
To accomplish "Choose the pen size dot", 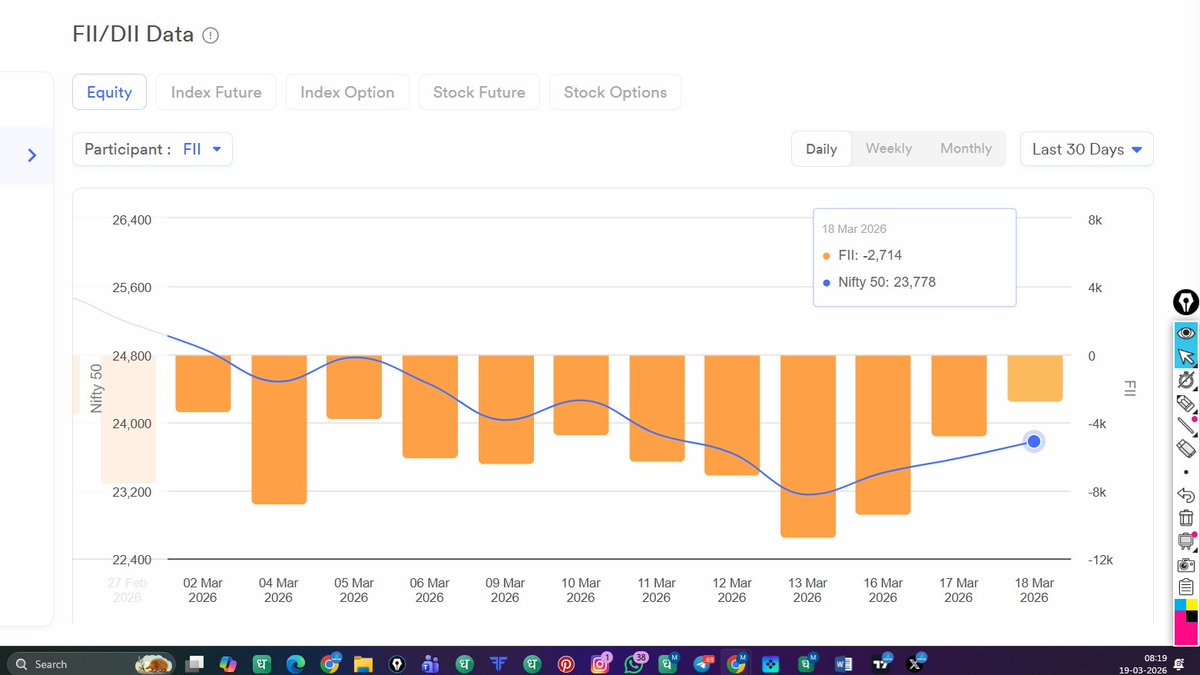I will coord(1185,471).
